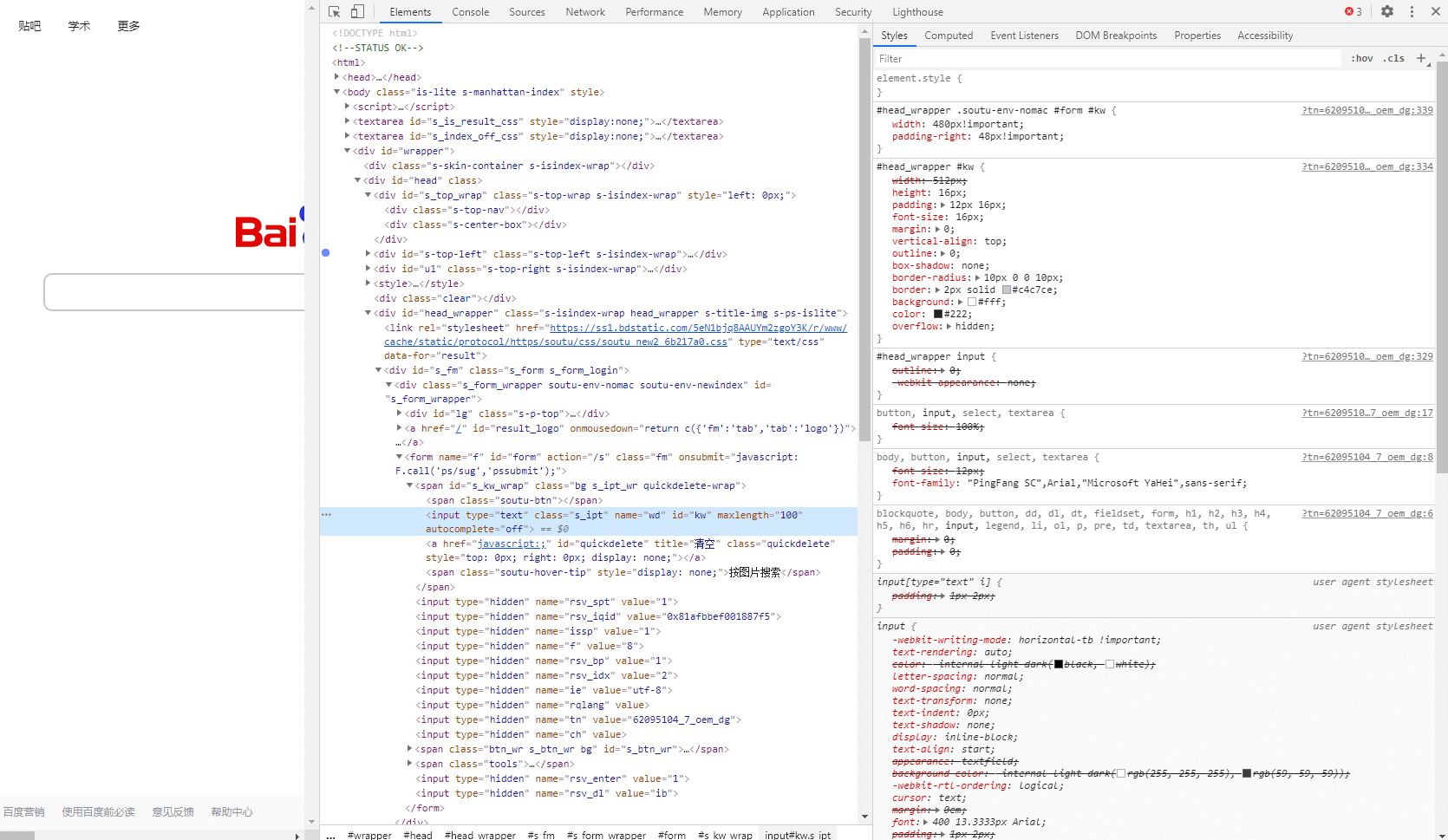Open the Application tab
1448x840 pixels.
coord(789,12)
